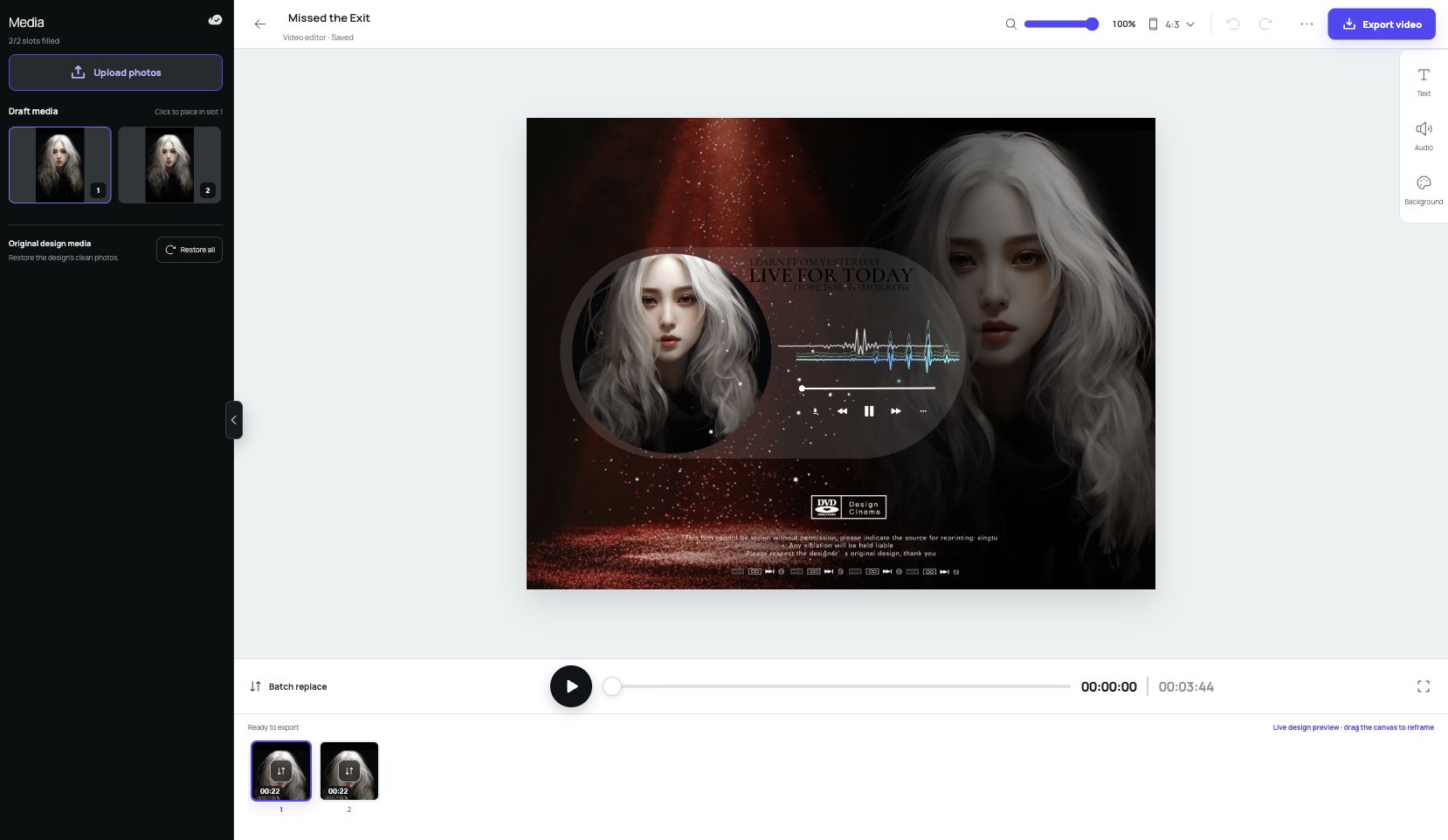This screenshot has height=840, width=1448.
Task: Click the 00:00:00 current time text
Action: coord(1109,687)
